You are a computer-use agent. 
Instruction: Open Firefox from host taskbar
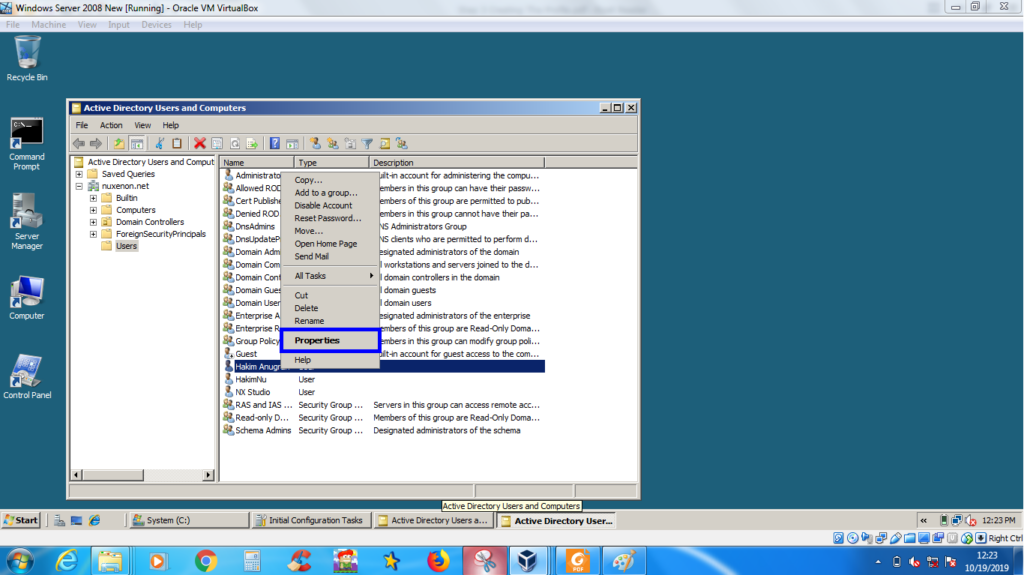pyautogui.click(x=438, y=561)
